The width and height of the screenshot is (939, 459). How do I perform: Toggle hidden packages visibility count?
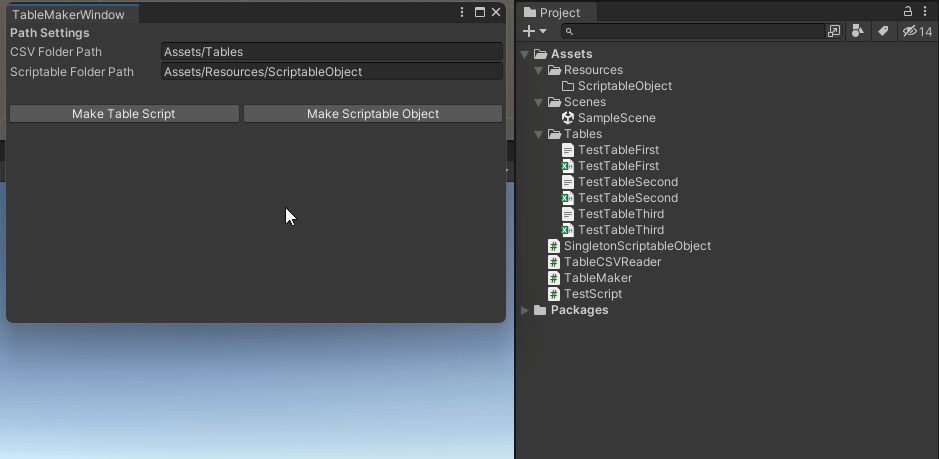click(917, 31)
